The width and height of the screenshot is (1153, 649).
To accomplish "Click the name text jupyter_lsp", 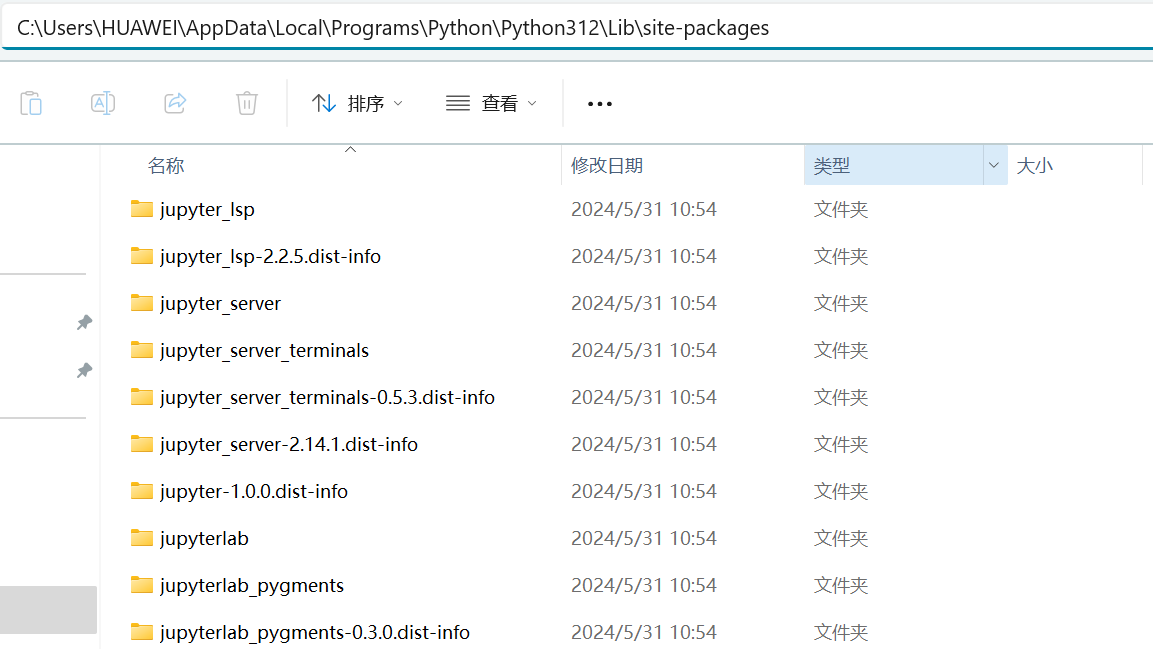I will click(x=207, y=210).
